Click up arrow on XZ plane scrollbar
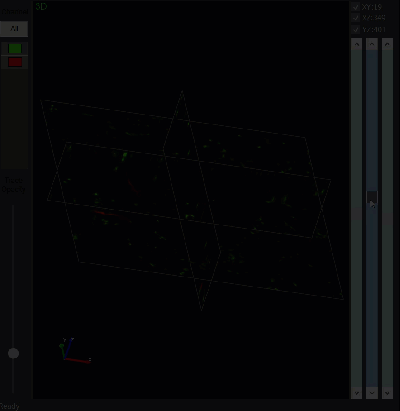400x411 pixels. click(x=372, y=44)
